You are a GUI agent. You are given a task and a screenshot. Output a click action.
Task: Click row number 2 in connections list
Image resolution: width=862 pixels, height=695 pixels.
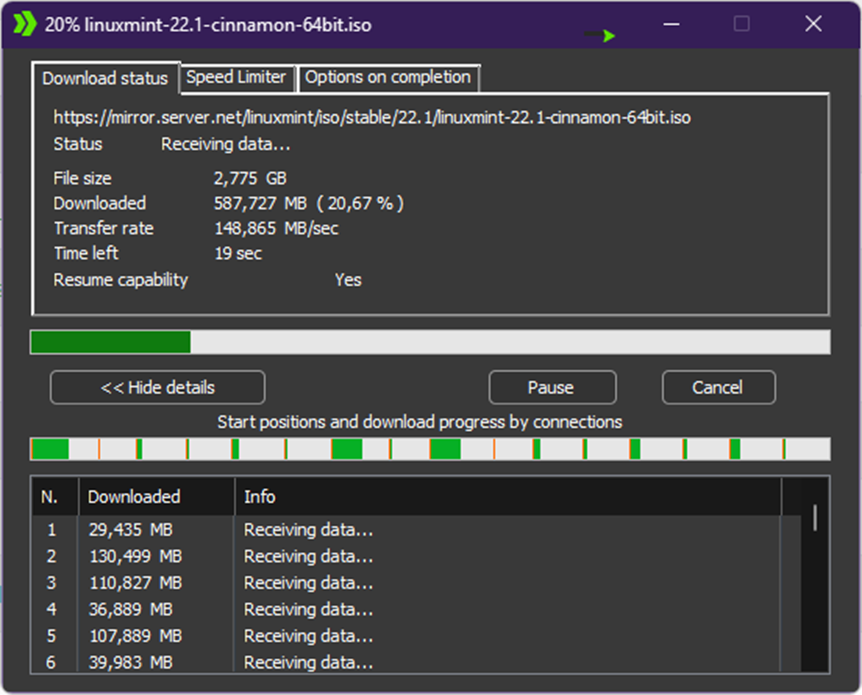(51, 556)
